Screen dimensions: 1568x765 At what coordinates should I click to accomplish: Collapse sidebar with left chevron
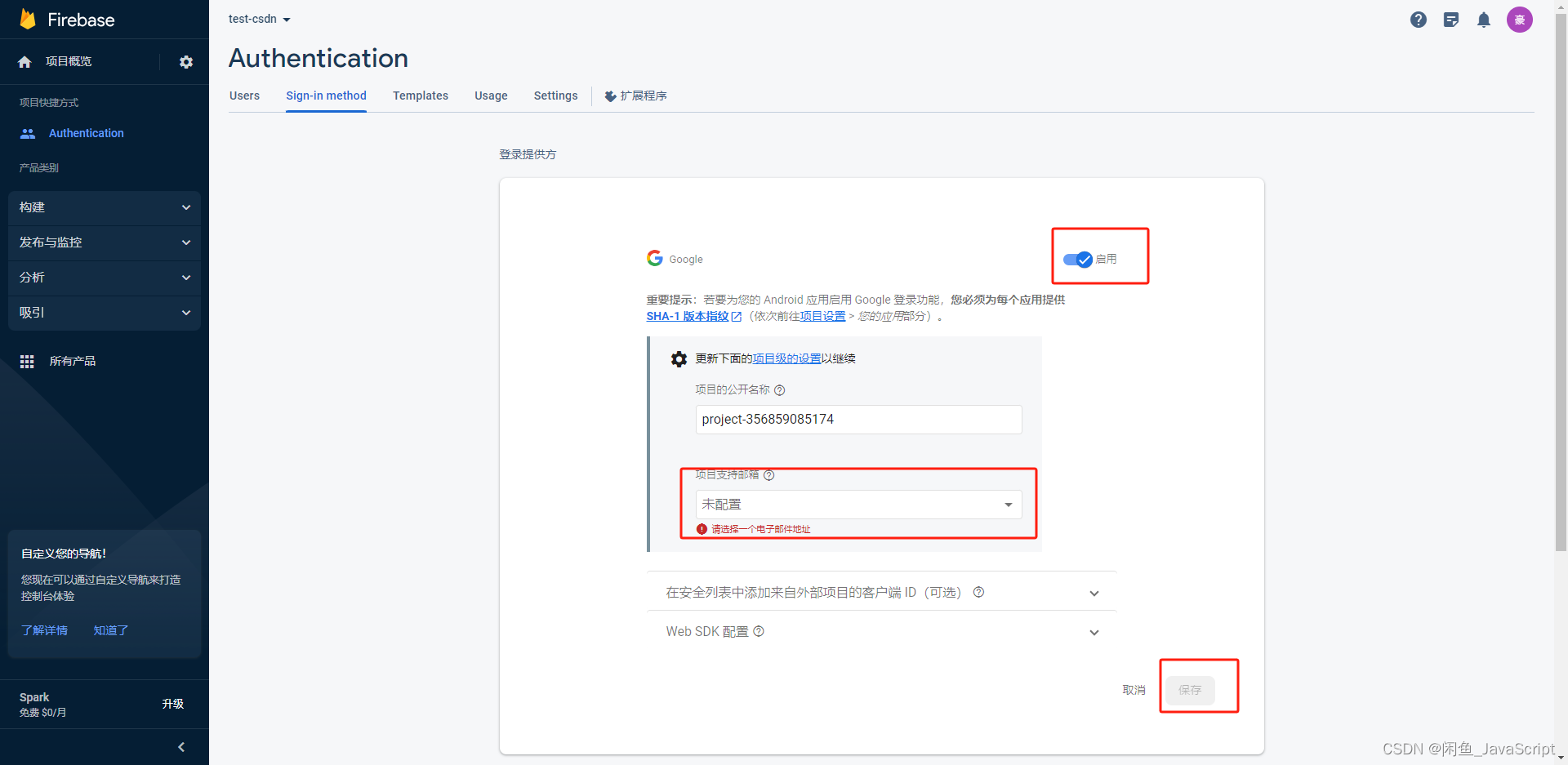[x=181, y=747]
